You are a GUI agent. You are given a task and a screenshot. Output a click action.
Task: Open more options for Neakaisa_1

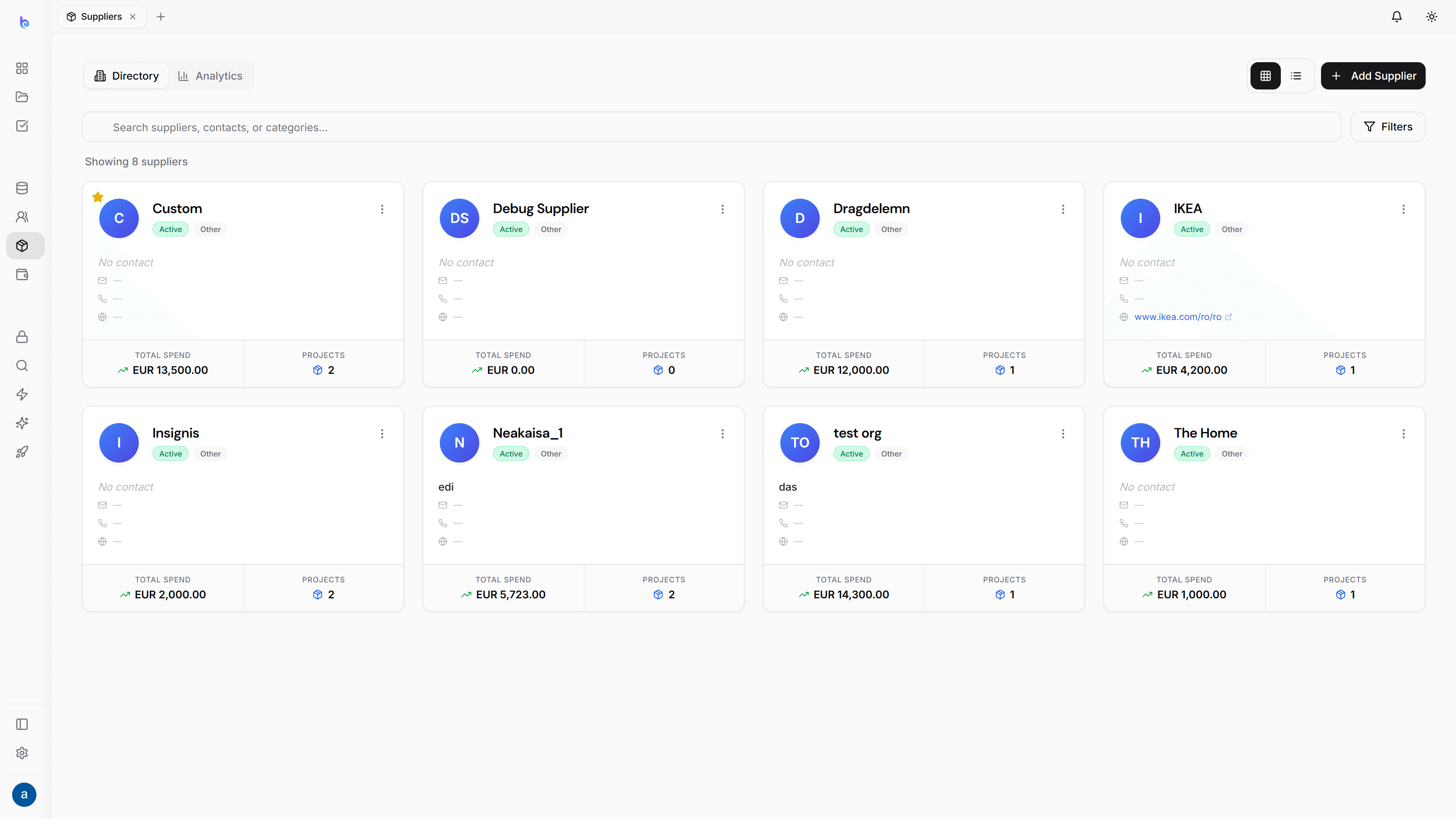(722, 433)
